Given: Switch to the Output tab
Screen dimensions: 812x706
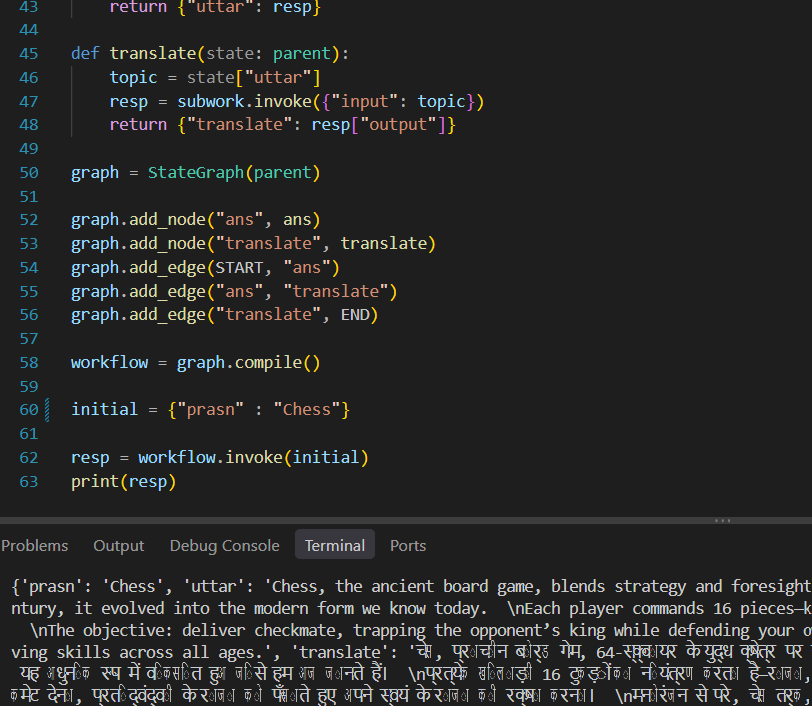Looking at the screenshot, I should point(119,545).
